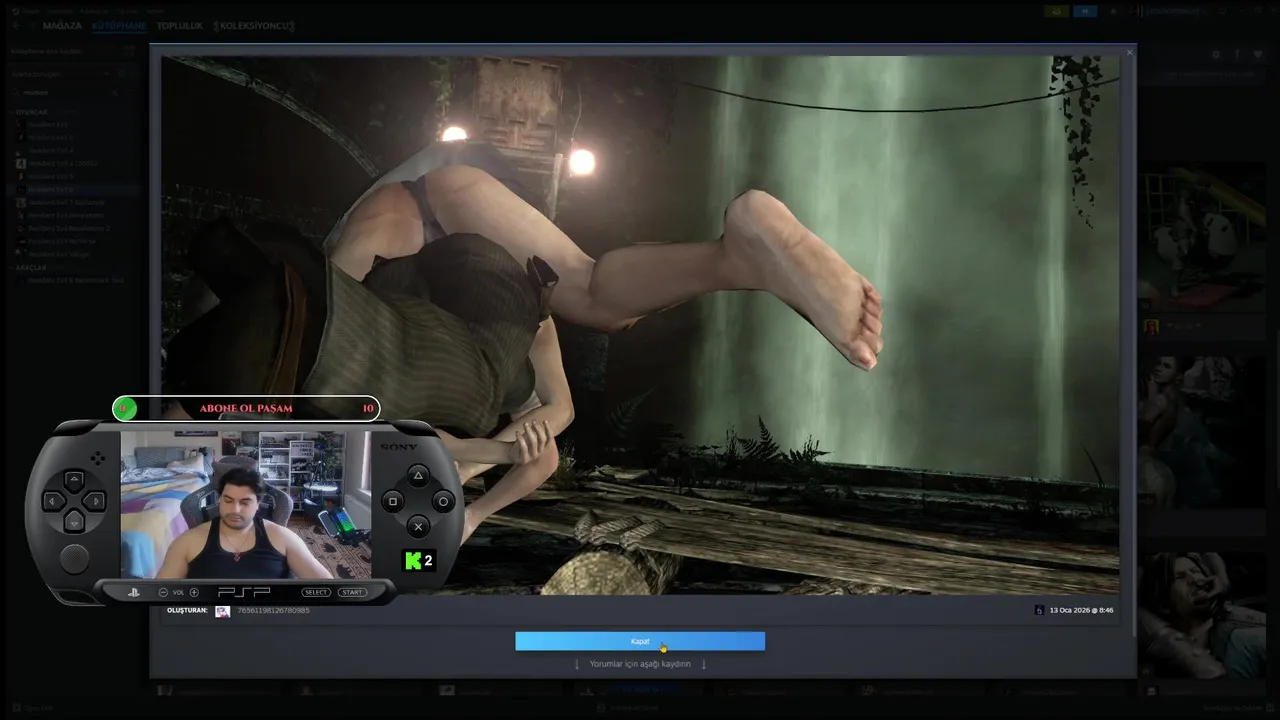1280x720 pixels.
Task: Click the blue Kapat button
Action: coord(640,641)
